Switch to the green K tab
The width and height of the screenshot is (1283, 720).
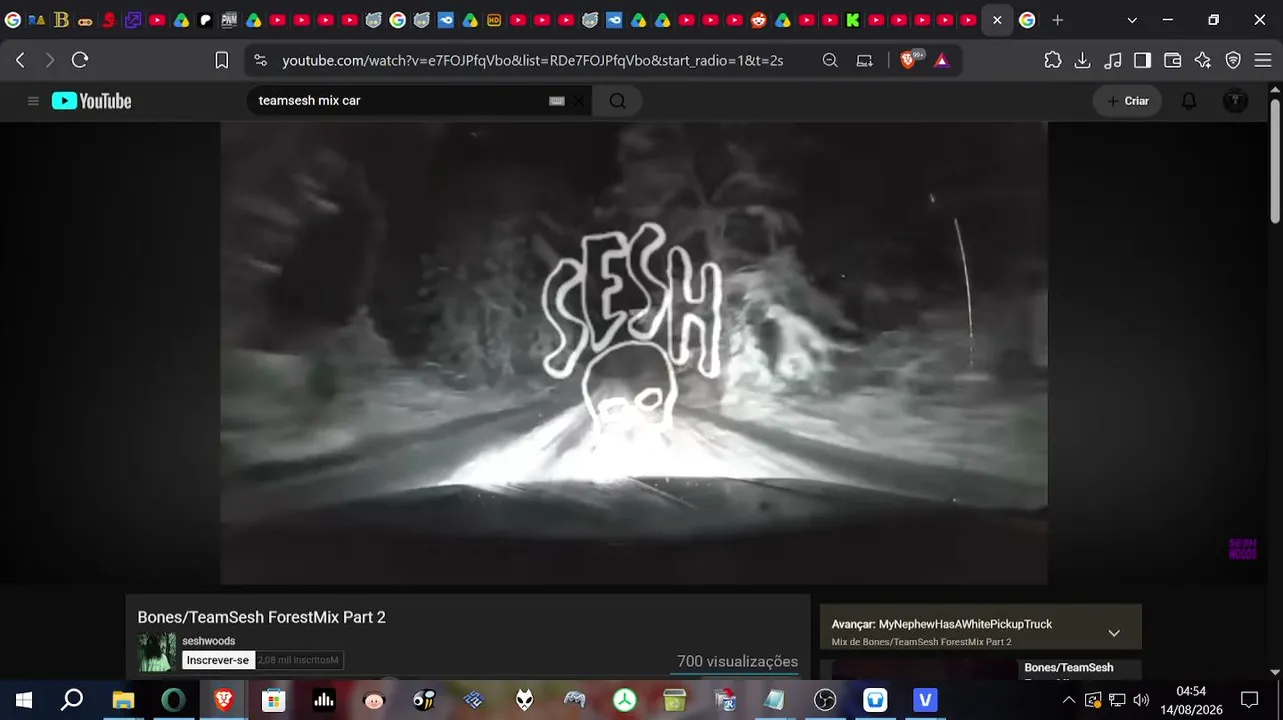(853, 20)
